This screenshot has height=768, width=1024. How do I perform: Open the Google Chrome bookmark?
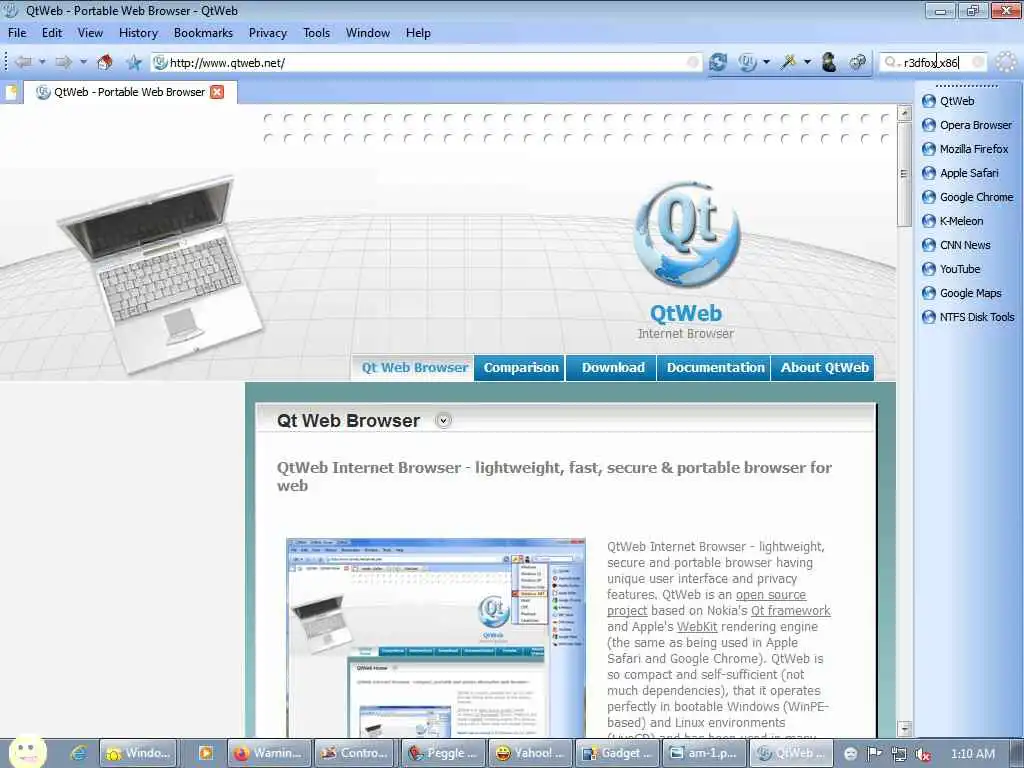click(x=968, y=197)
